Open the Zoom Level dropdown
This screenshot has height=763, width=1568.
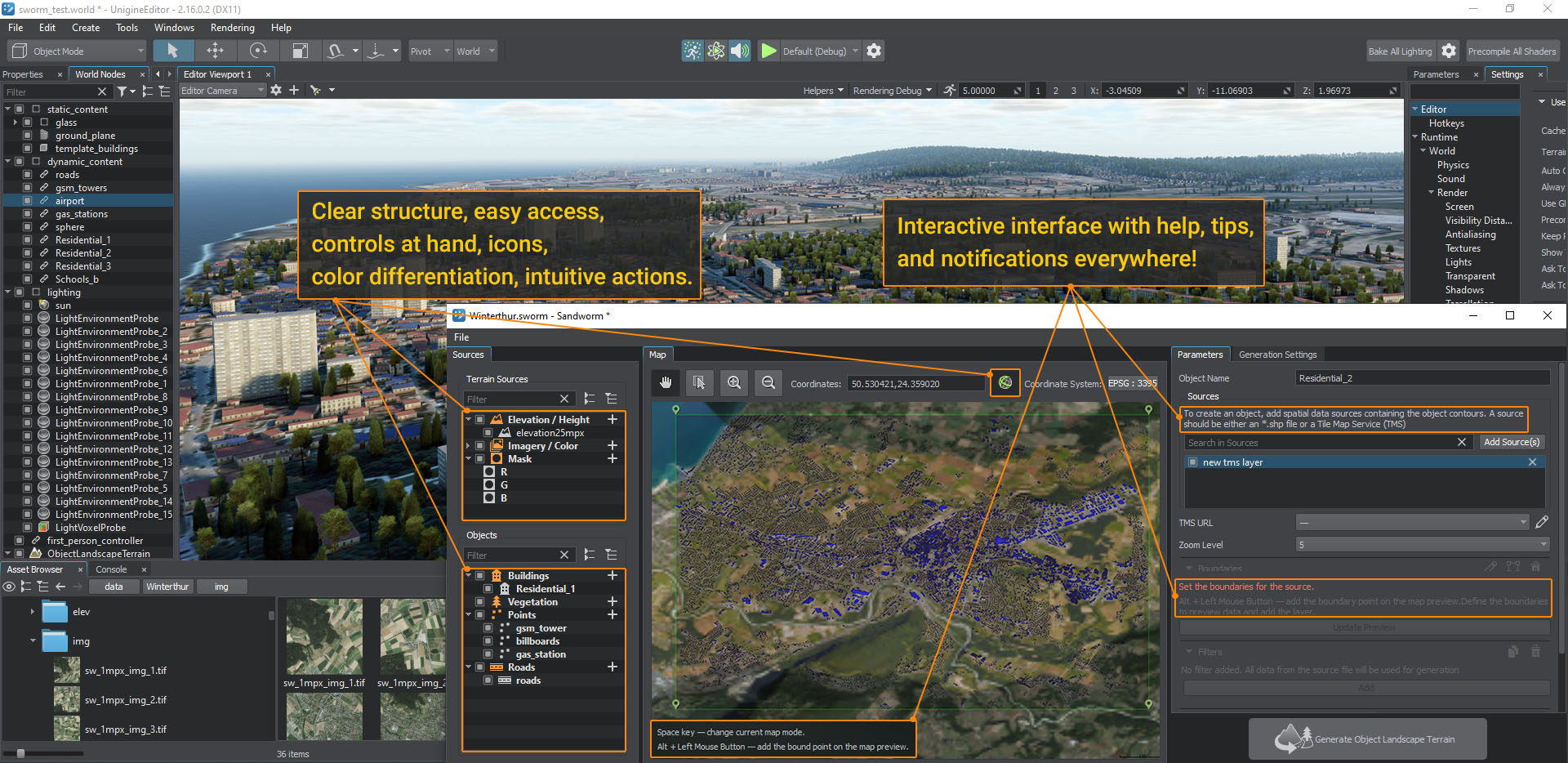tap(1423, 545)
